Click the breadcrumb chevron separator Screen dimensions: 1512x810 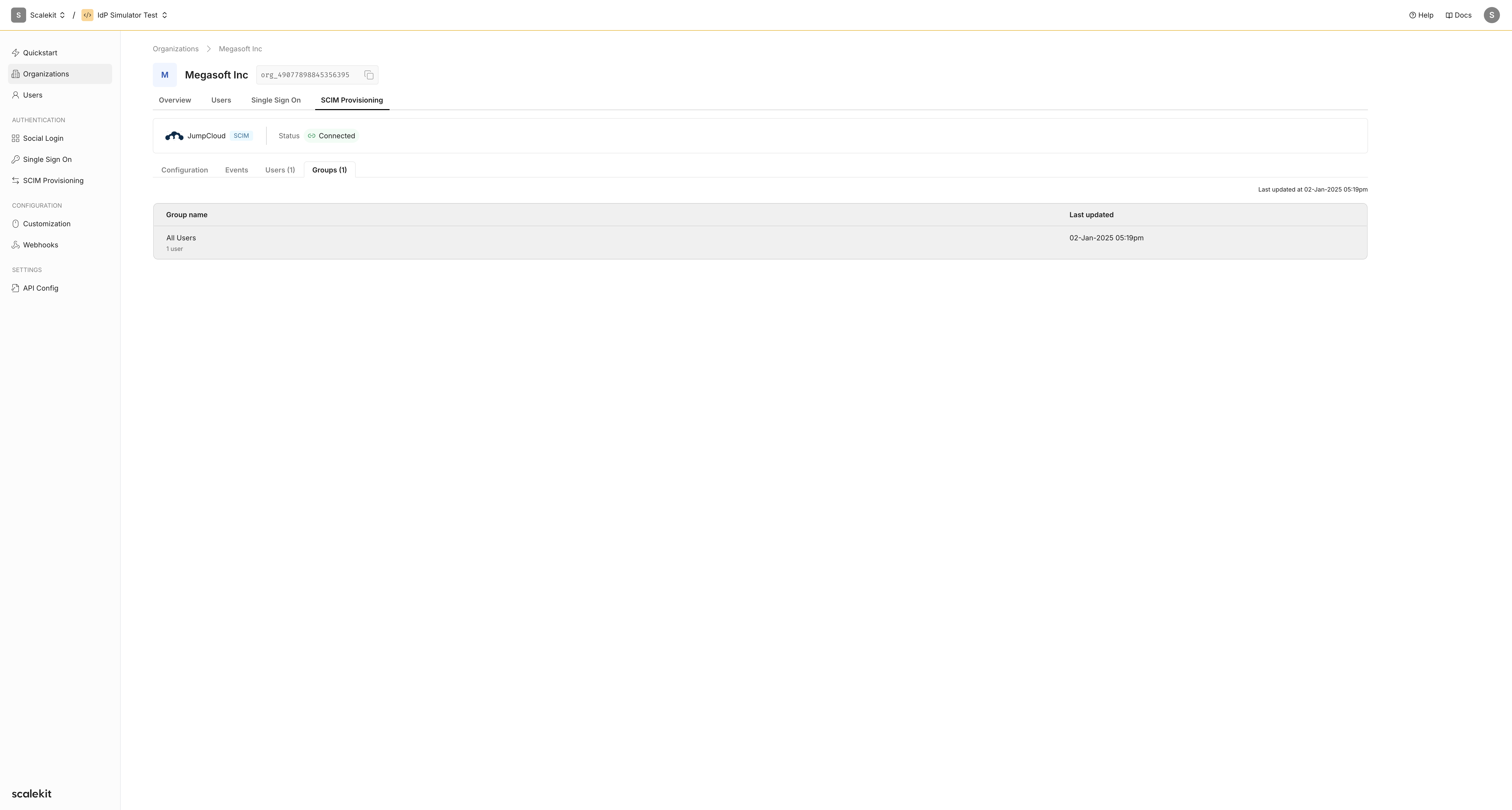(x=208, y=49)
